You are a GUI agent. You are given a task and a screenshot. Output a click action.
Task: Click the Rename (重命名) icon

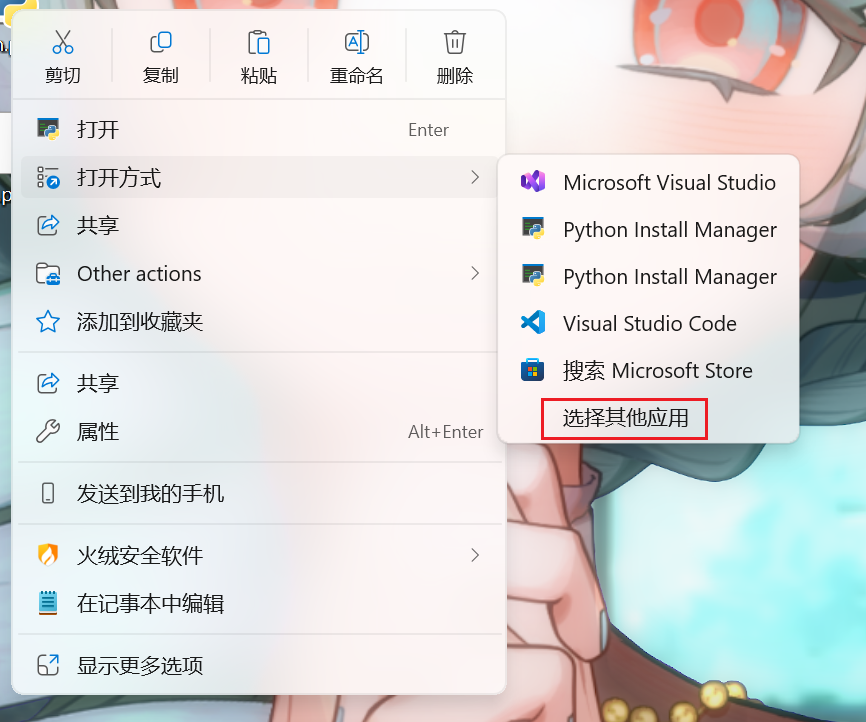tap(356, 42)
